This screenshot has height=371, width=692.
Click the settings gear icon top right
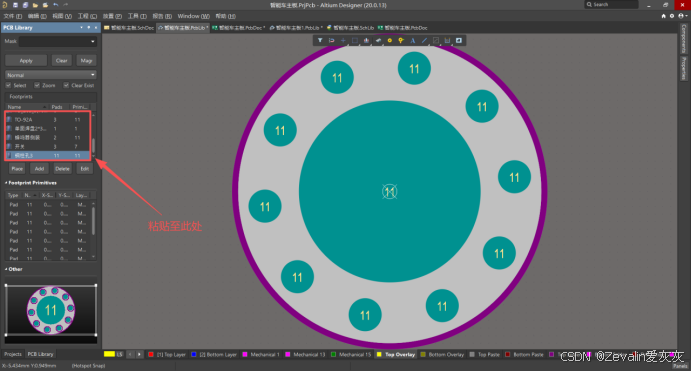point(672,16)
